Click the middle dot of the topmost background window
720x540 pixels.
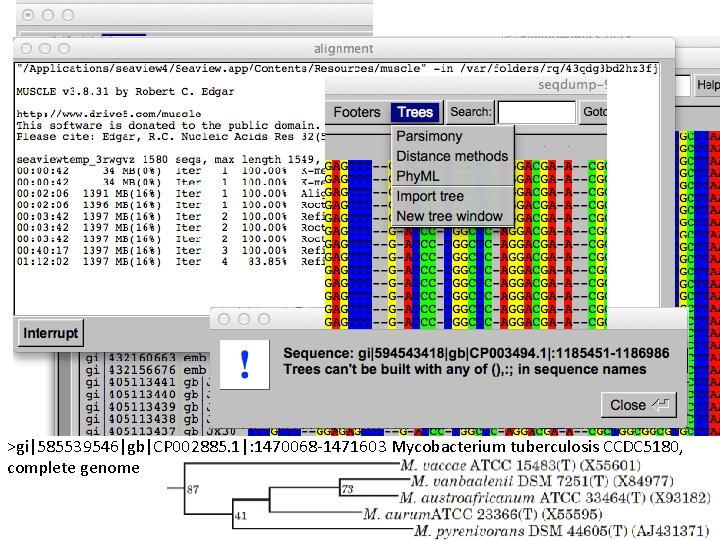[x=48, y=15]
